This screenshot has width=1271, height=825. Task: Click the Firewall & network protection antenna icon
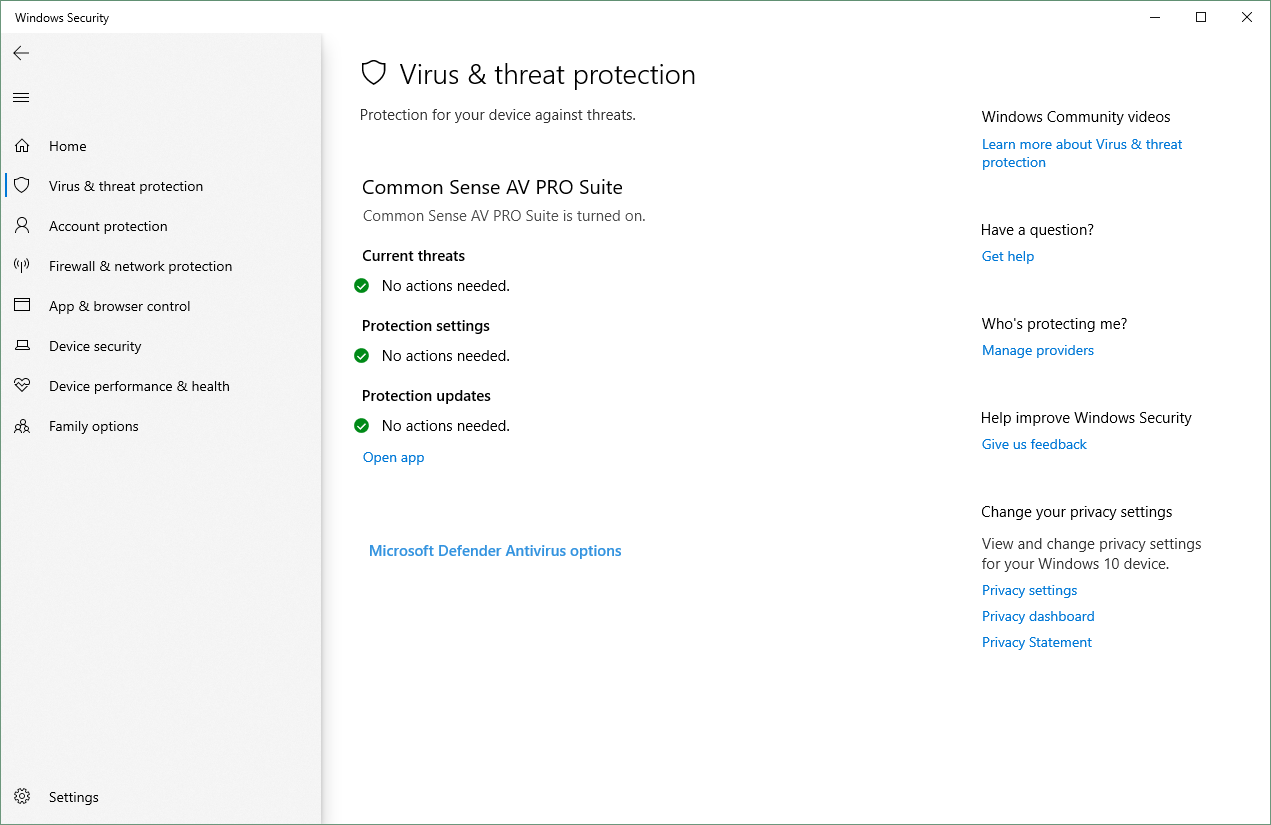click(x=22, y=266)
